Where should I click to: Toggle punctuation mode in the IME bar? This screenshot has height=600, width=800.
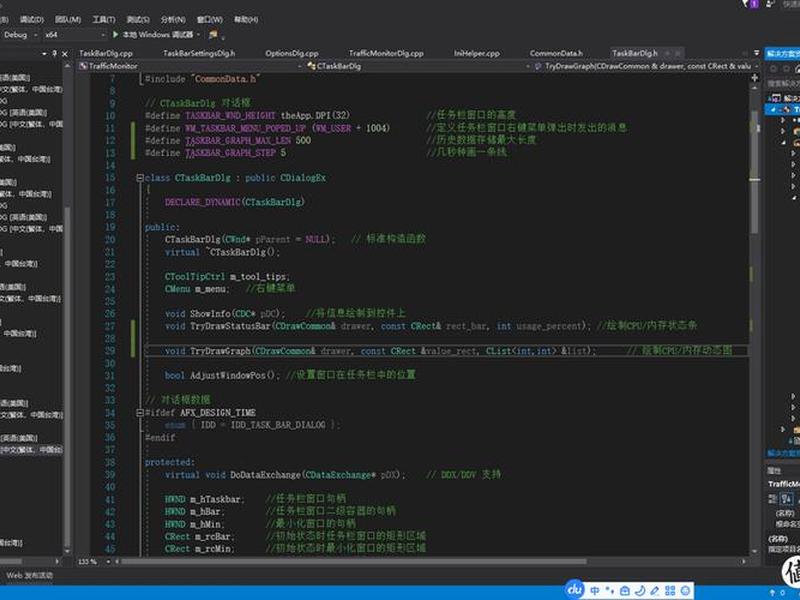click(610, 591)
